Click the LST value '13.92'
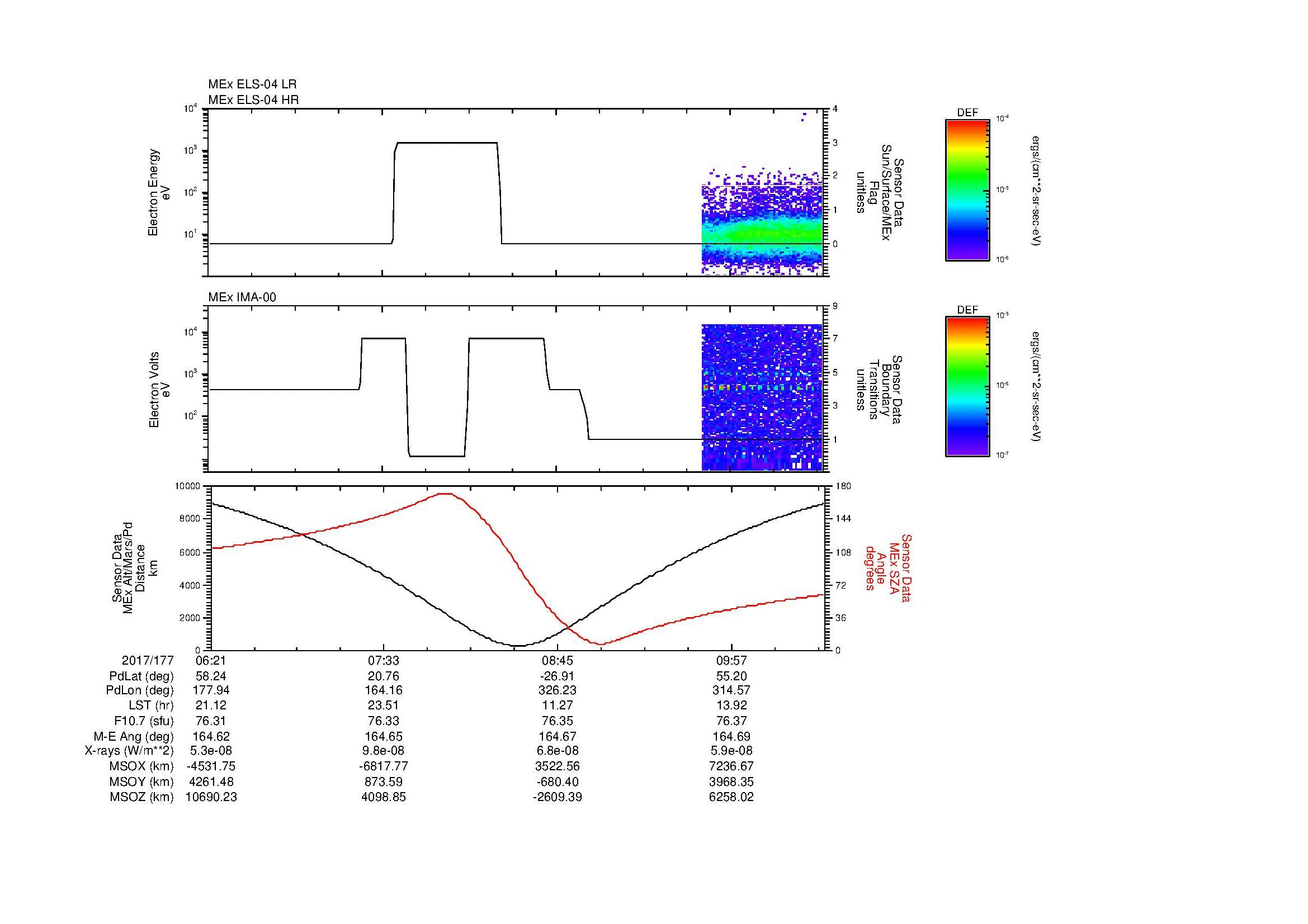 [x=731, y=706]
